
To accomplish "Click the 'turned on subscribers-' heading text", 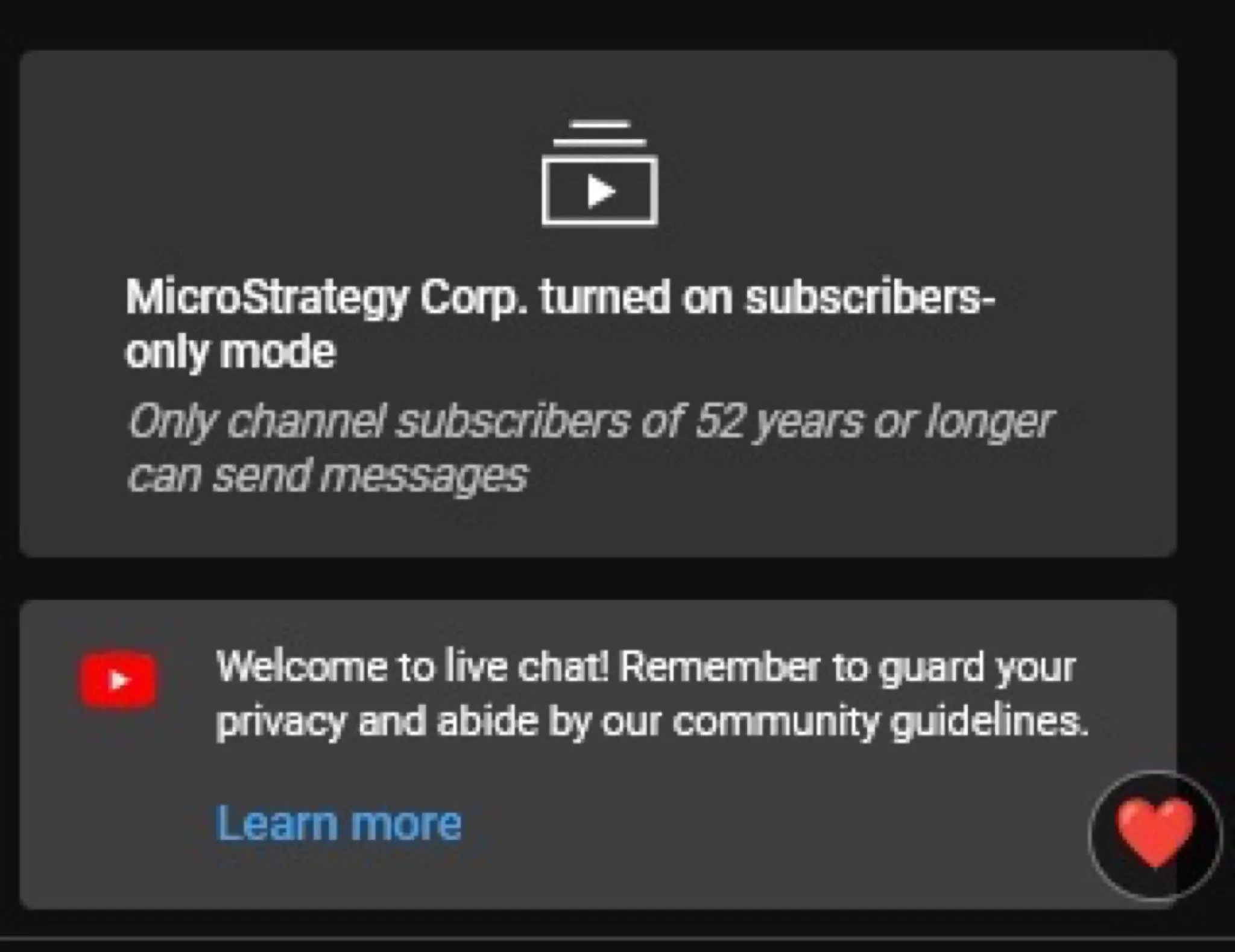I will coord(766,298).
